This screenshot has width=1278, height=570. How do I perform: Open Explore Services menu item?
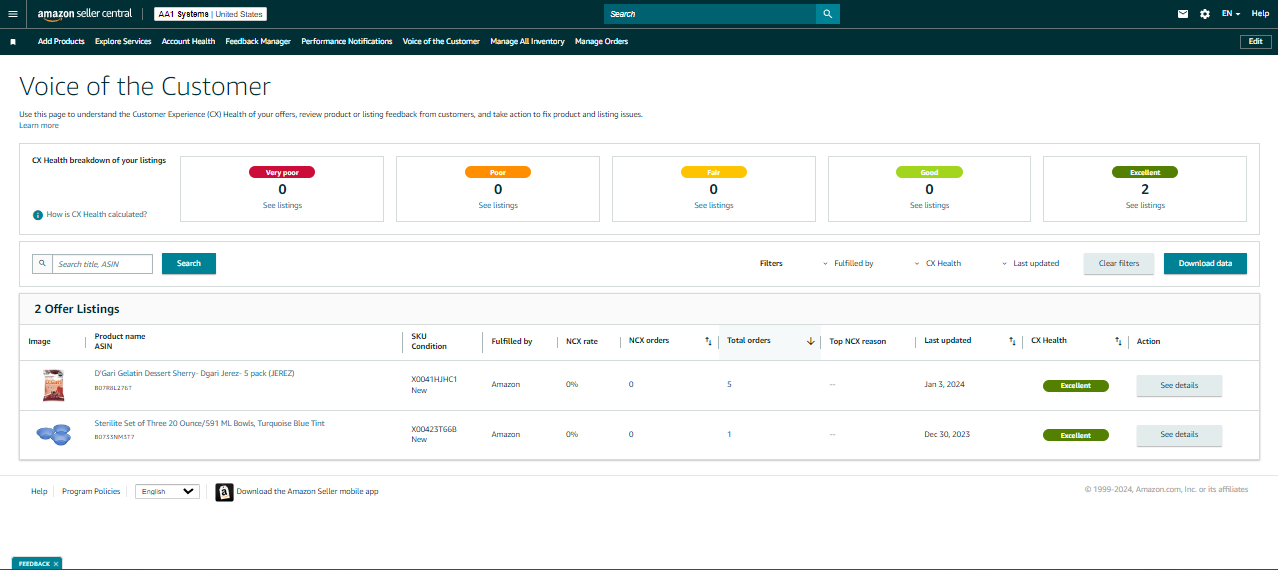coord(123,42)
